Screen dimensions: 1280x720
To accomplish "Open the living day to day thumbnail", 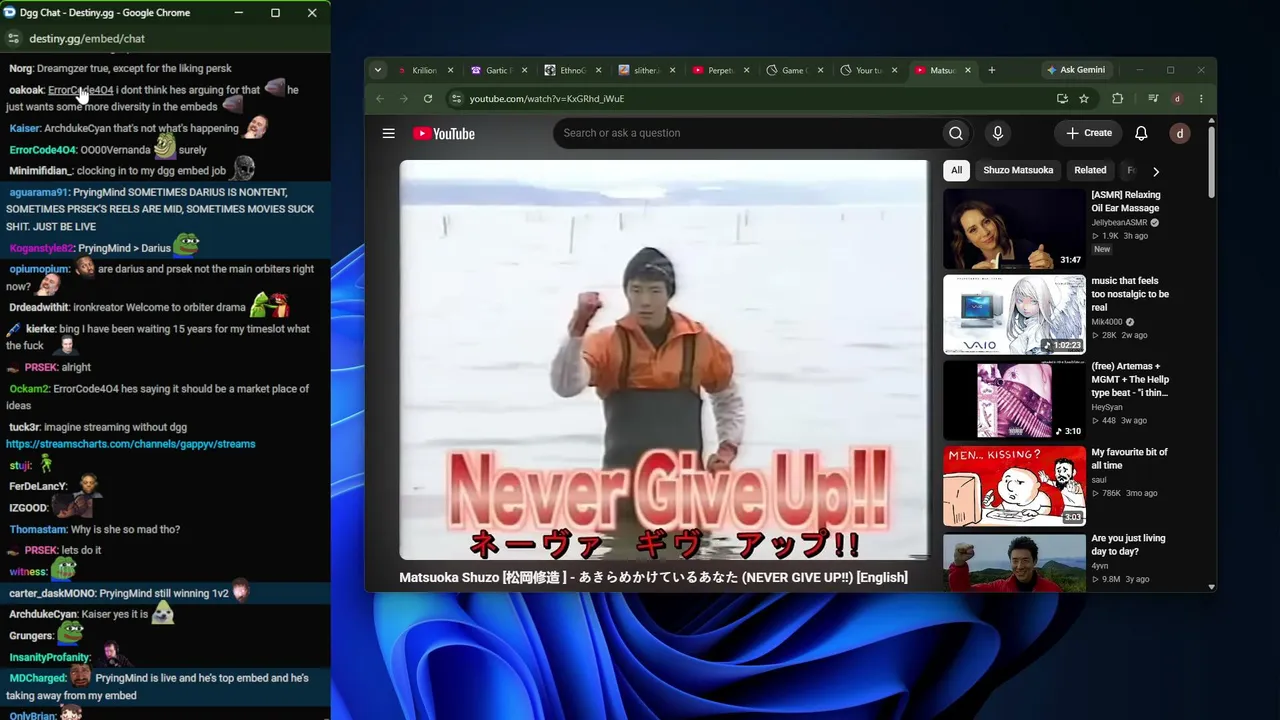I will (1014, 562).
